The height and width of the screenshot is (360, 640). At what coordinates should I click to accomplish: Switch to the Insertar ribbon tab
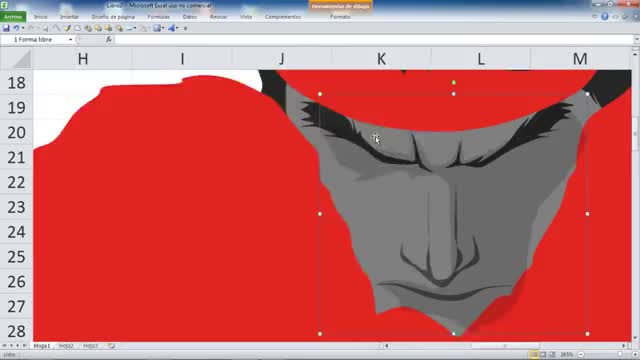tap(69, 17)
